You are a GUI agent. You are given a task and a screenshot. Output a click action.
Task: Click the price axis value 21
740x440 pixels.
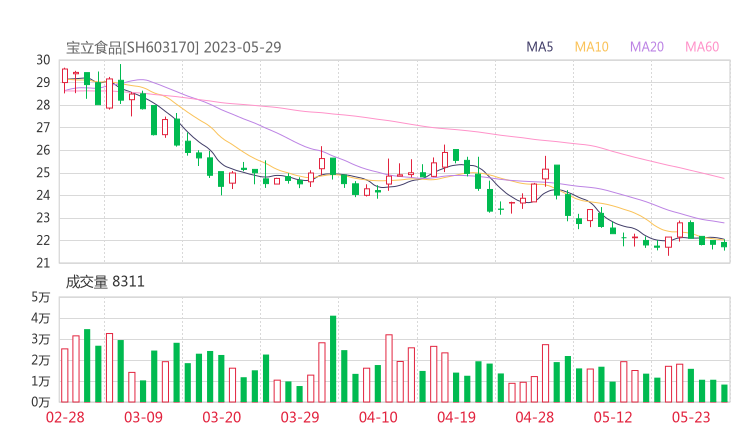coord(43,263)
